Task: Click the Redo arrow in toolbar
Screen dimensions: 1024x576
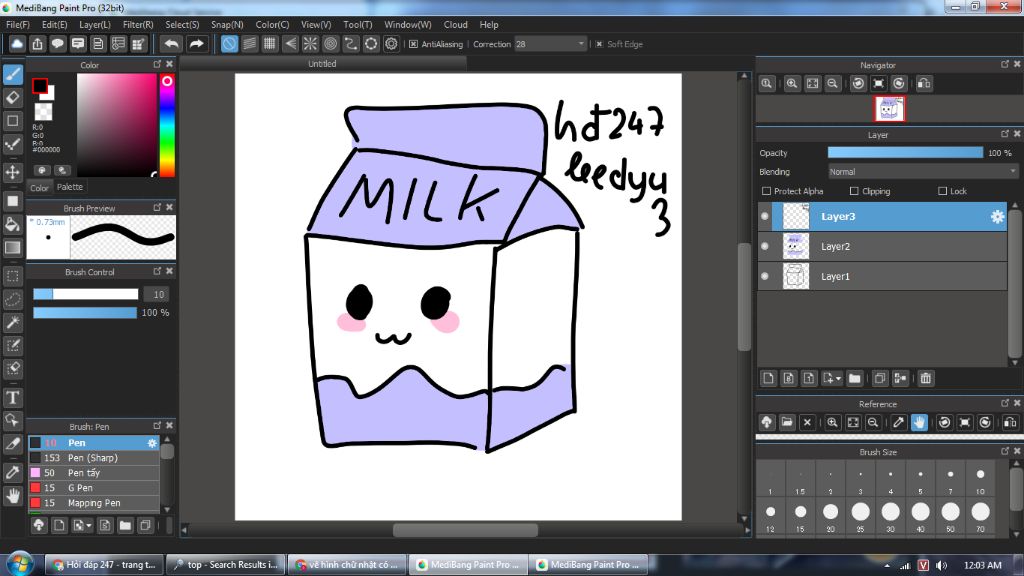Action: click(196, 44)
